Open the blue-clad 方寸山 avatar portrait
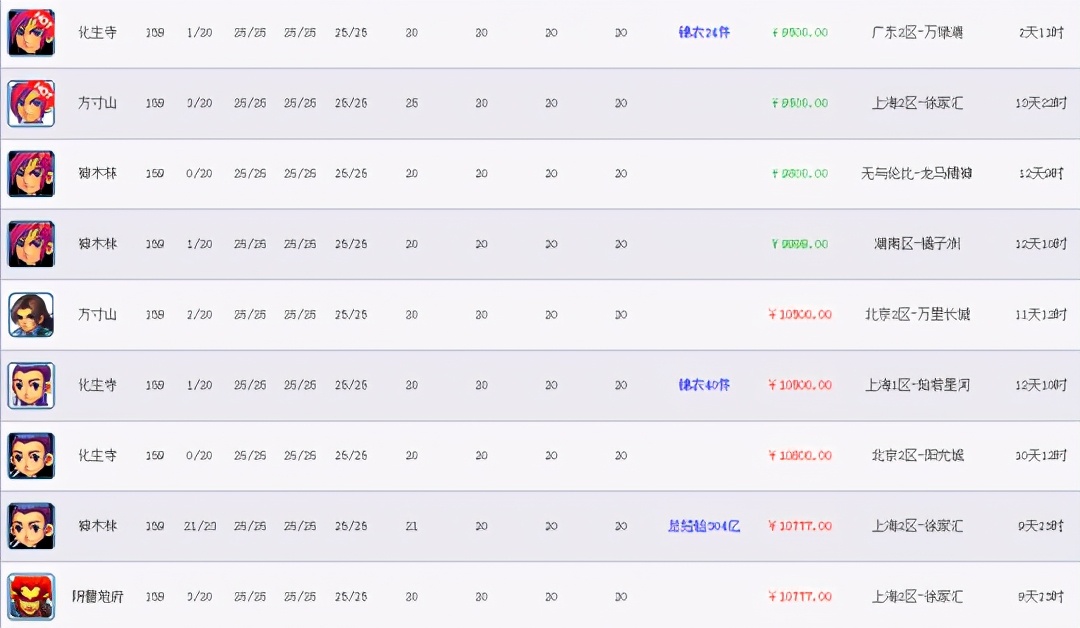 click(x=31, y=314)
